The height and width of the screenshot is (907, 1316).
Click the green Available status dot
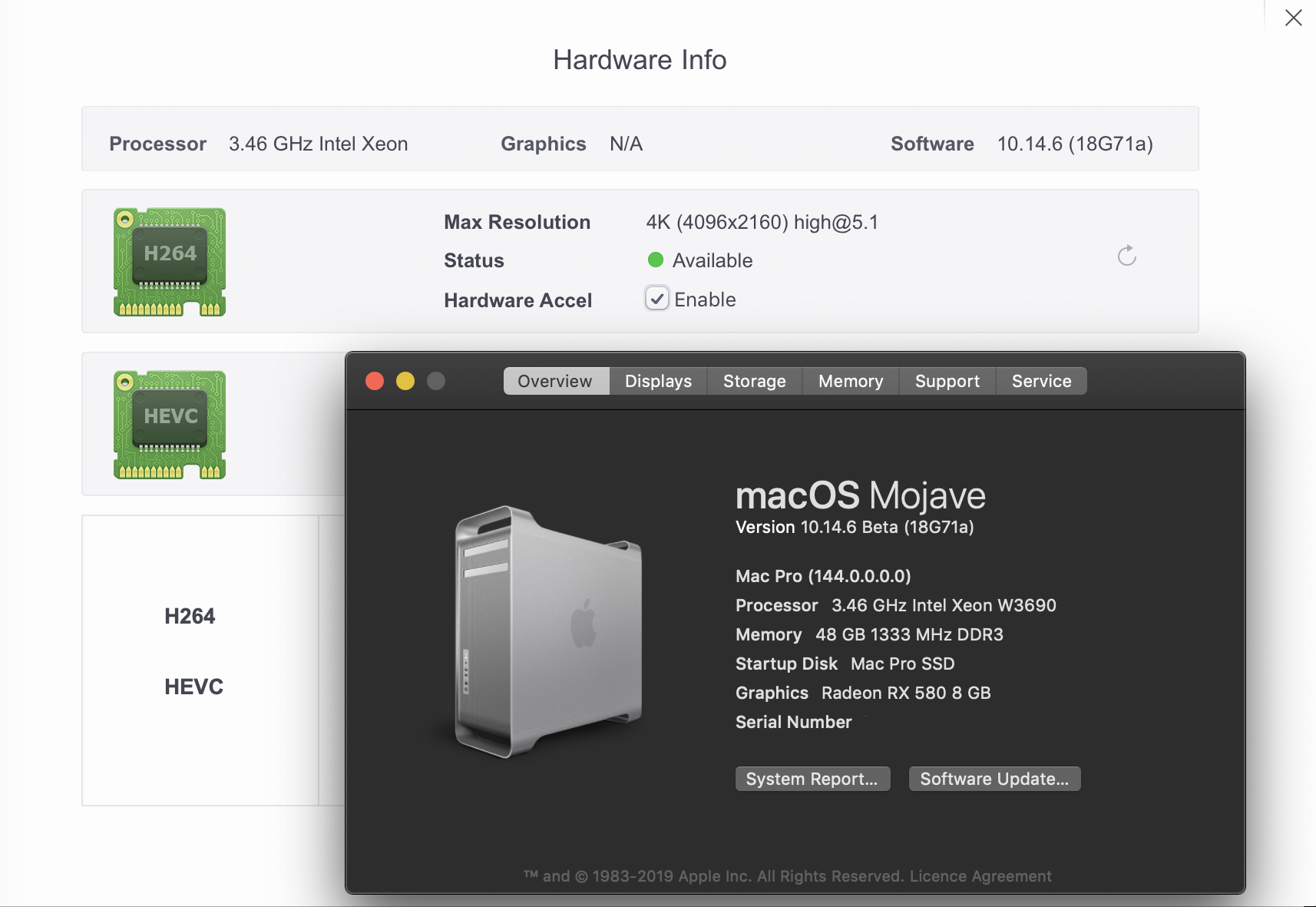tap(656, 260)
